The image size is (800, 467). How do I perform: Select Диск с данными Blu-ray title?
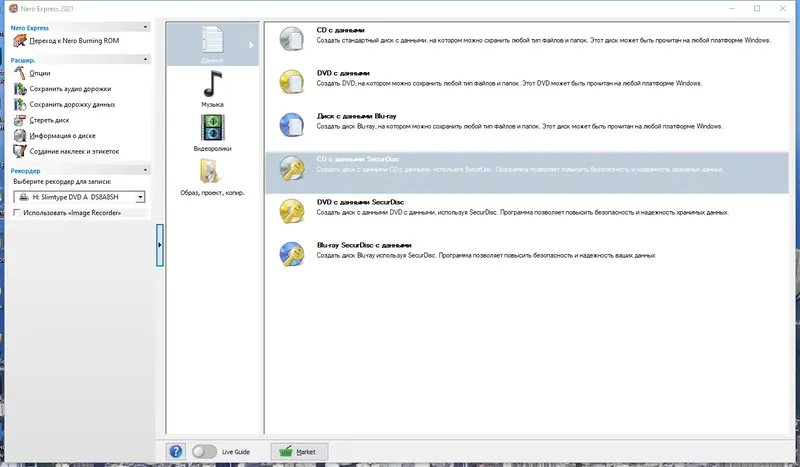(356, 116)
